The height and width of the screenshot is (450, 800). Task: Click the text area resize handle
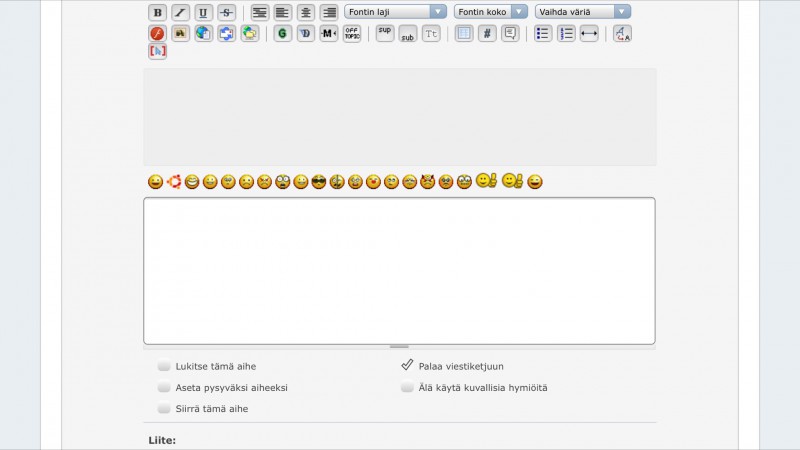coord(399,347)
